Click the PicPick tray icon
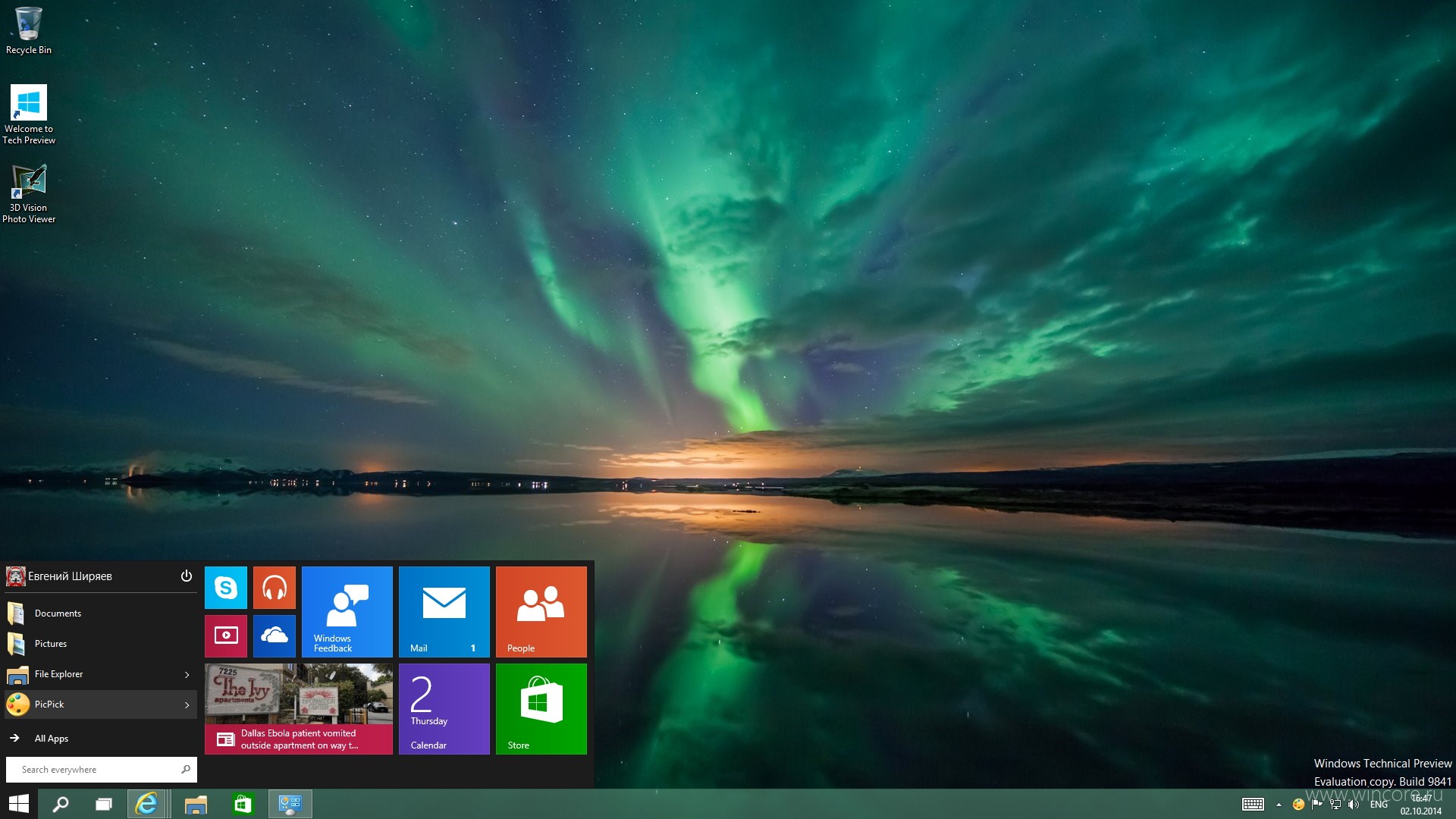 pos(1298,805)
